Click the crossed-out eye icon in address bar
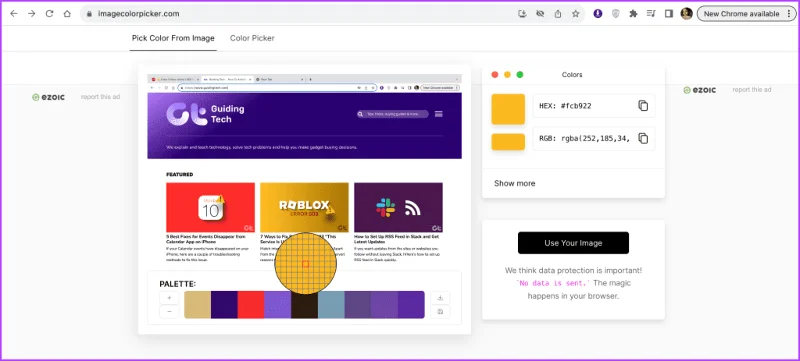The height and width of the screenshot is (361, 800). point(540,14)
